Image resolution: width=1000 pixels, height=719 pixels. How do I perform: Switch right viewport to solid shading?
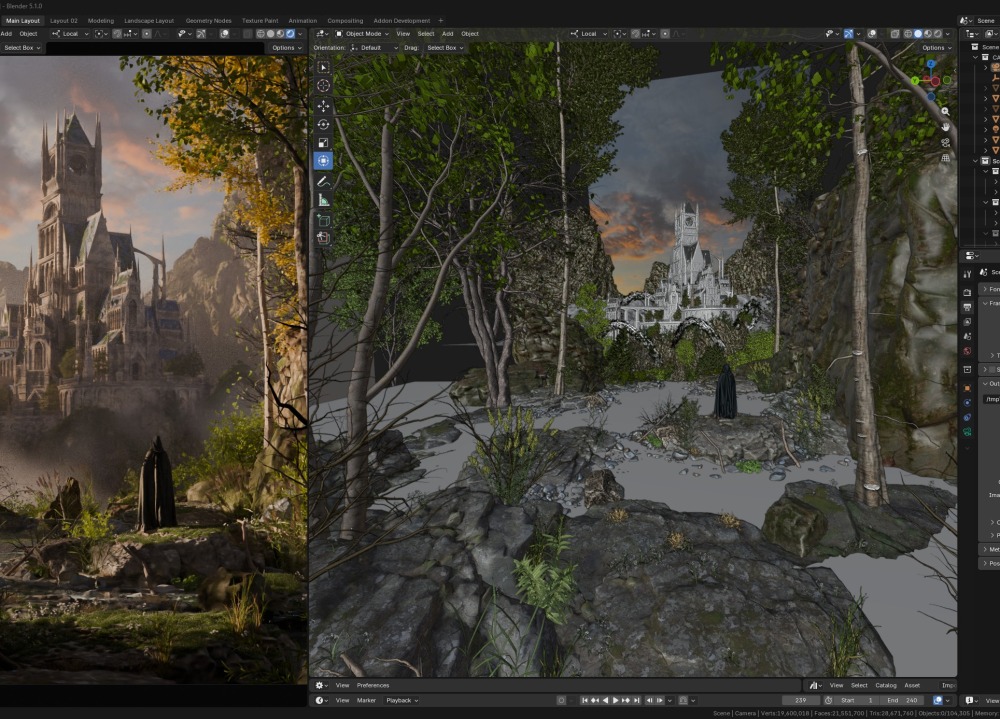918,34
